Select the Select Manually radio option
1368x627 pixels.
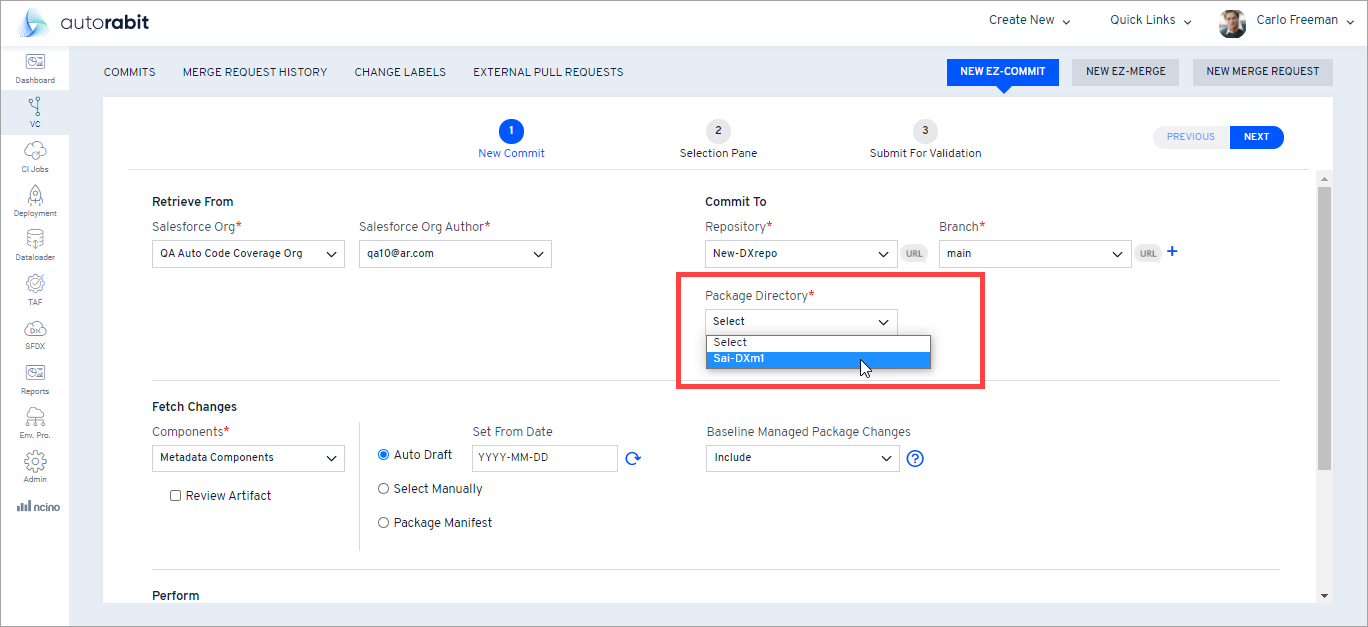click(383, 488)
